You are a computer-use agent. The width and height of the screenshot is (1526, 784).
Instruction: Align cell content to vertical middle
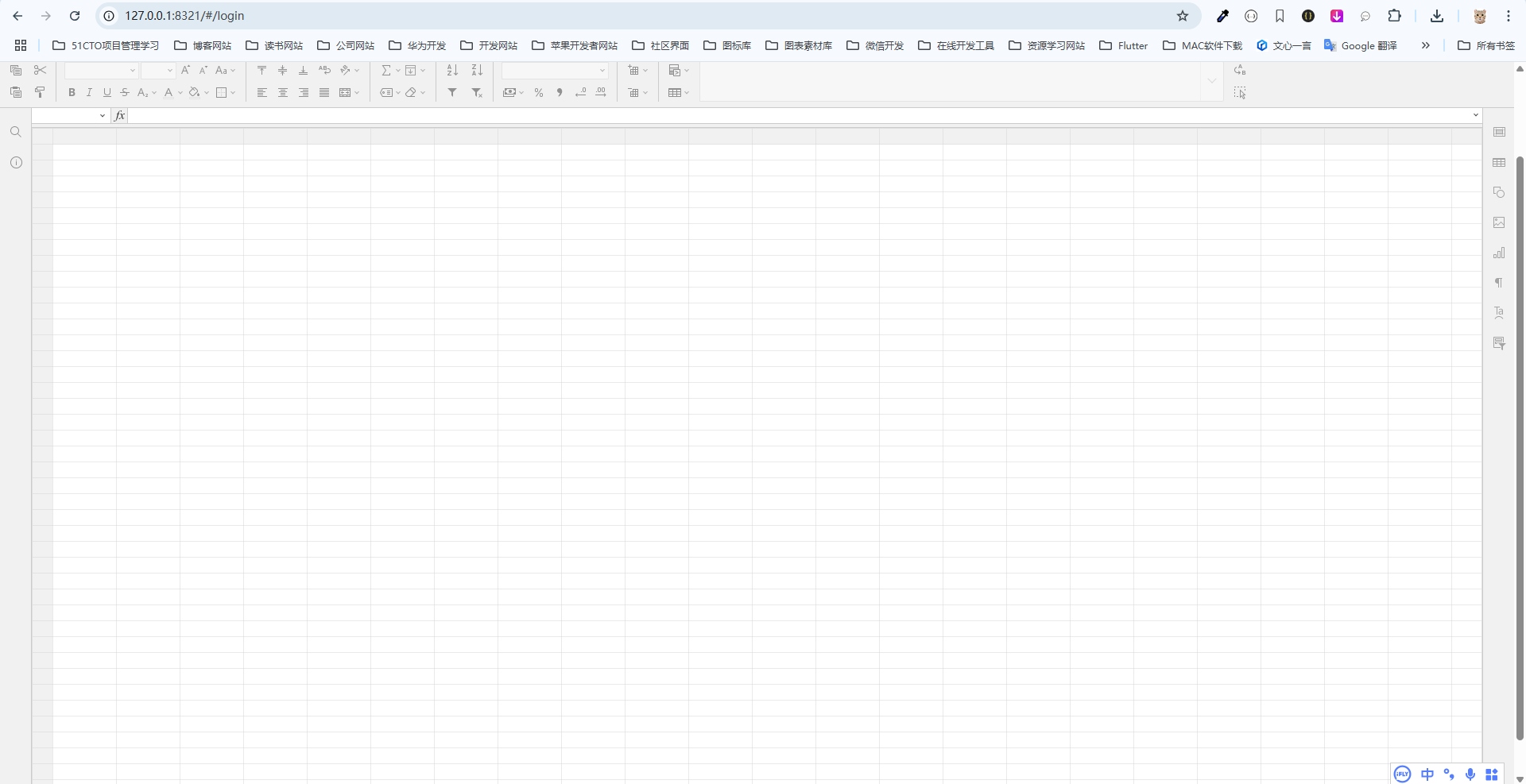(x=282, y=71)
